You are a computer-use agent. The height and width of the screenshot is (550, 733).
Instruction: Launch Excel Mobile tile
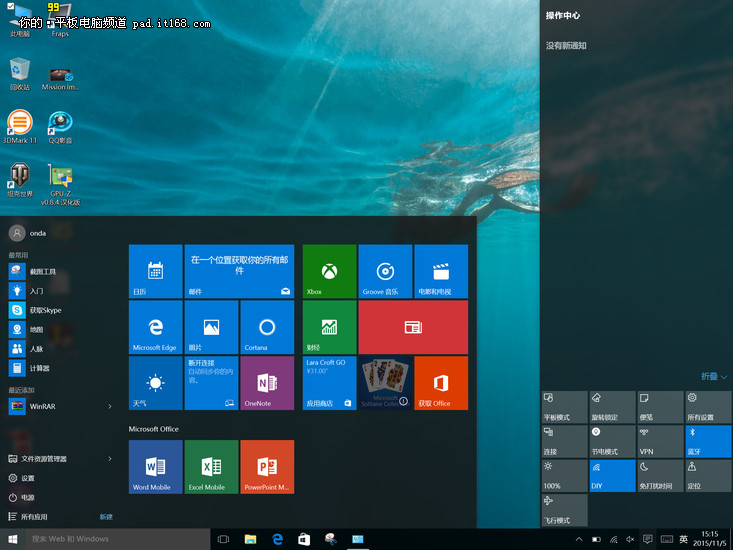click(x=211, y=466)
